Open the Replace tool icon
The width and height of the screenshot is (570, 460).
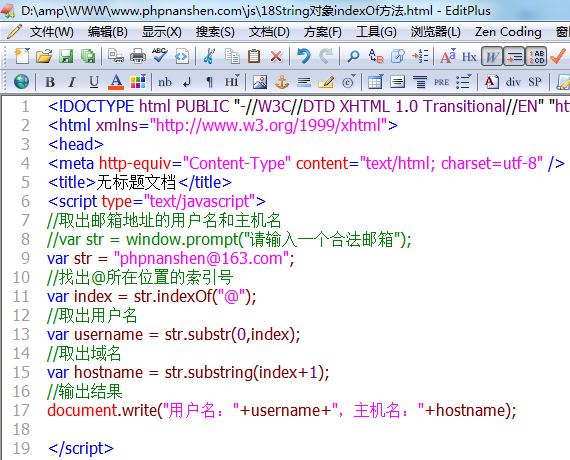[376, 56]
